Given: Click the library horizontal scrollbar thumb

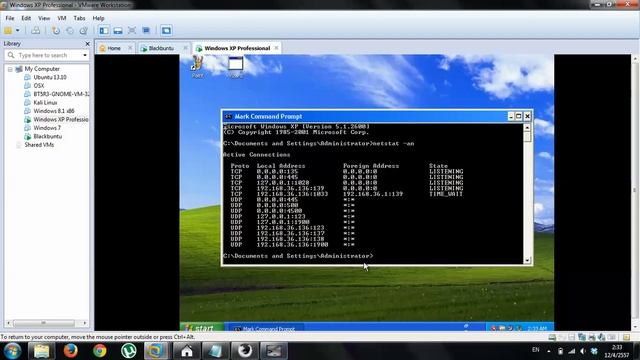Looking at the screenshot, I should coord(43,323).
